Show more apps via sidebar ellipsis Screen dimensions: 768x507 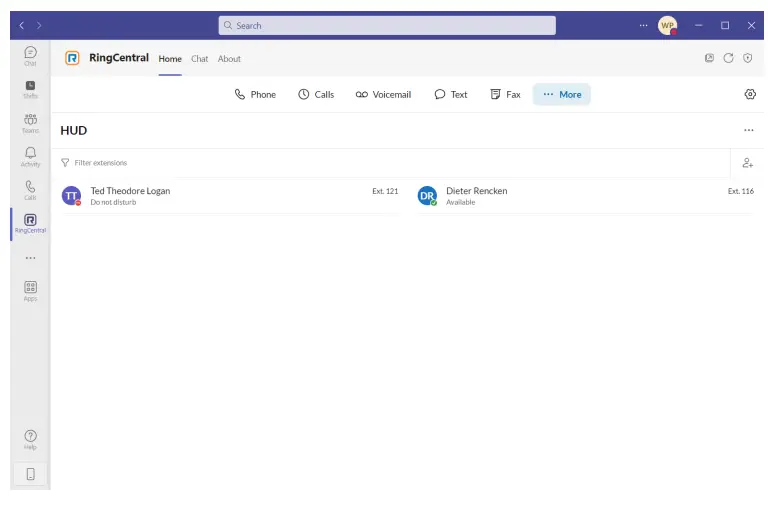click(x=30, y=258)
